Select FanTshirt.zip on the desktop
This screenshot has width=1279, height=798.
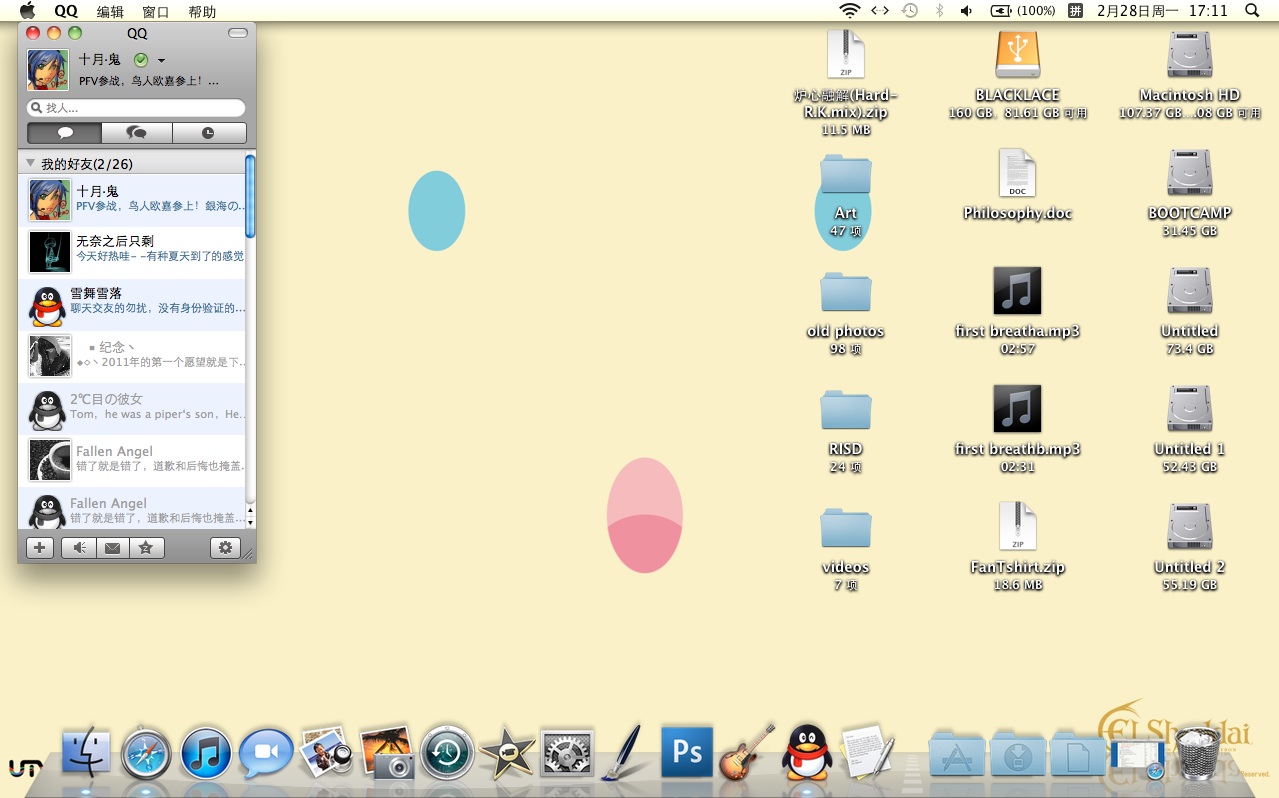click(x=1017, y=529)
